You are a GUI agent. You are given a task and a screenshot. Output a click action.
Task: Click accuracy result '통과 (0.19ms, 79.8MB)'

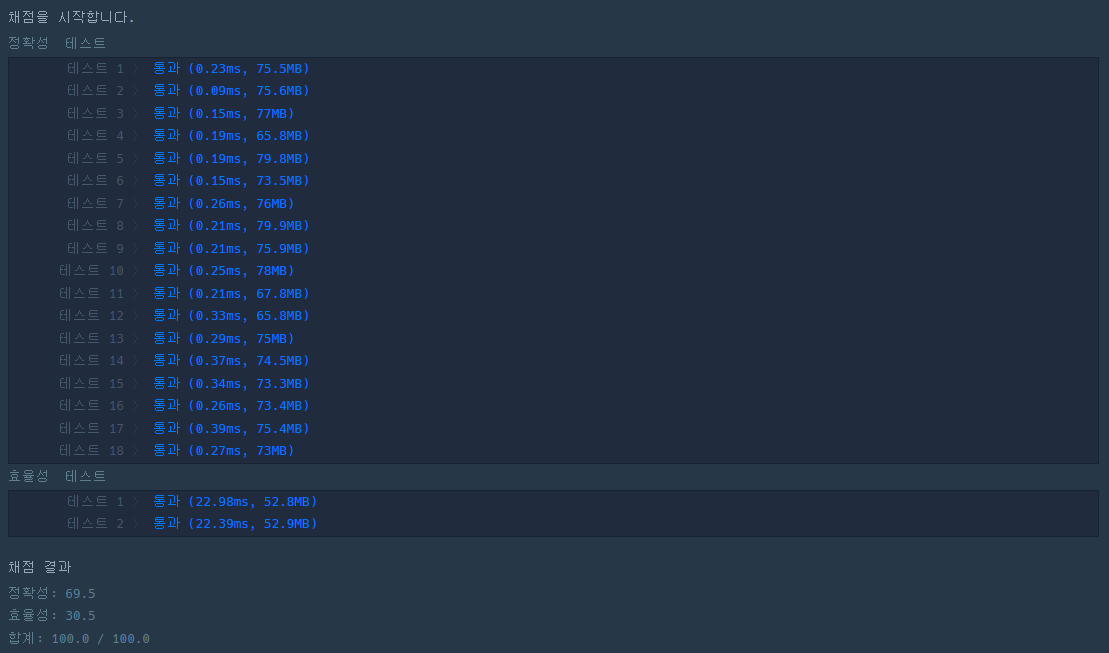(231, 158)
